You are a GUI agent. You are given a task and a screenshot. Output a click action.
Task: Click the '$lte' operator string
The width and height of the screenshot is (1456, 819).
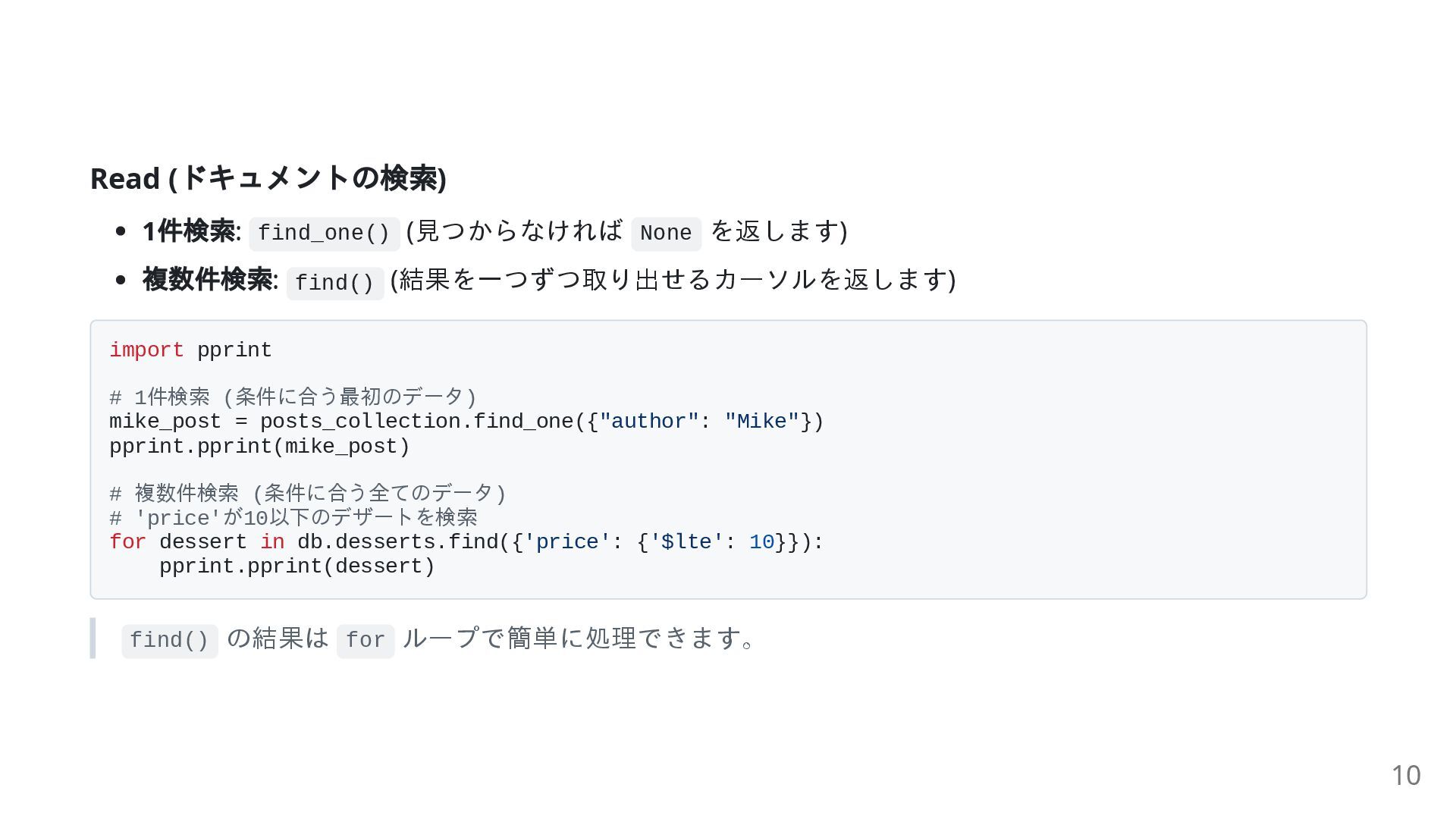click(687, 542)
